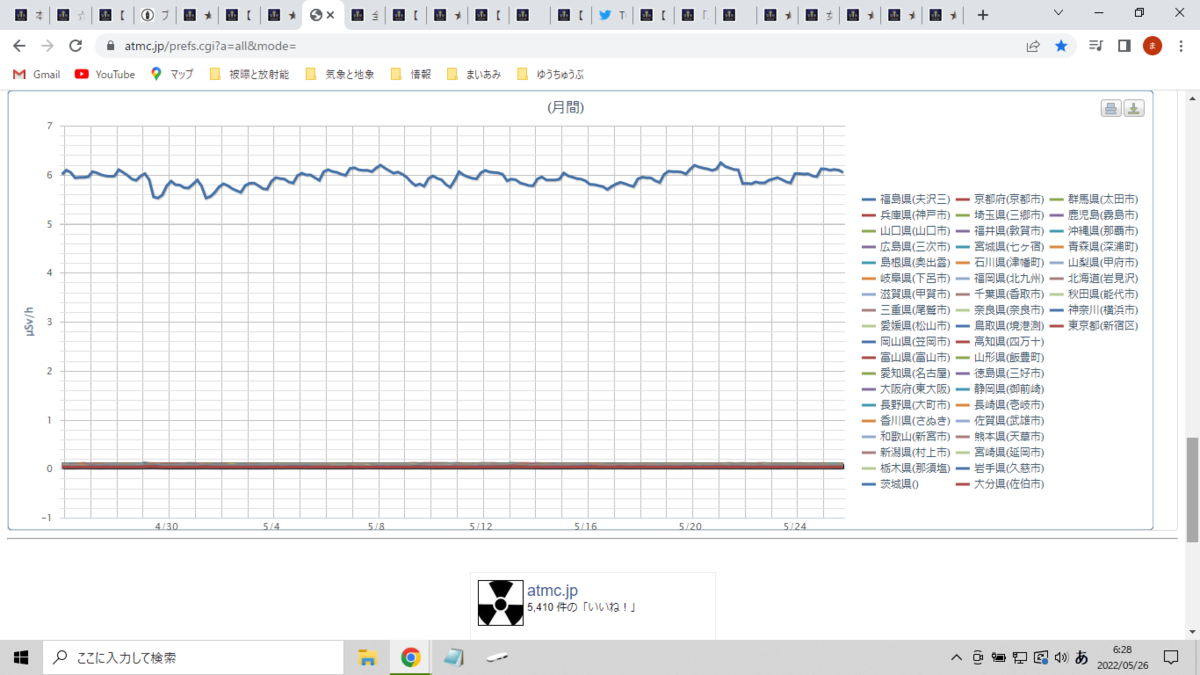Open the Chrome profile avatar

pyautogui.click(x=1152, y=46)
